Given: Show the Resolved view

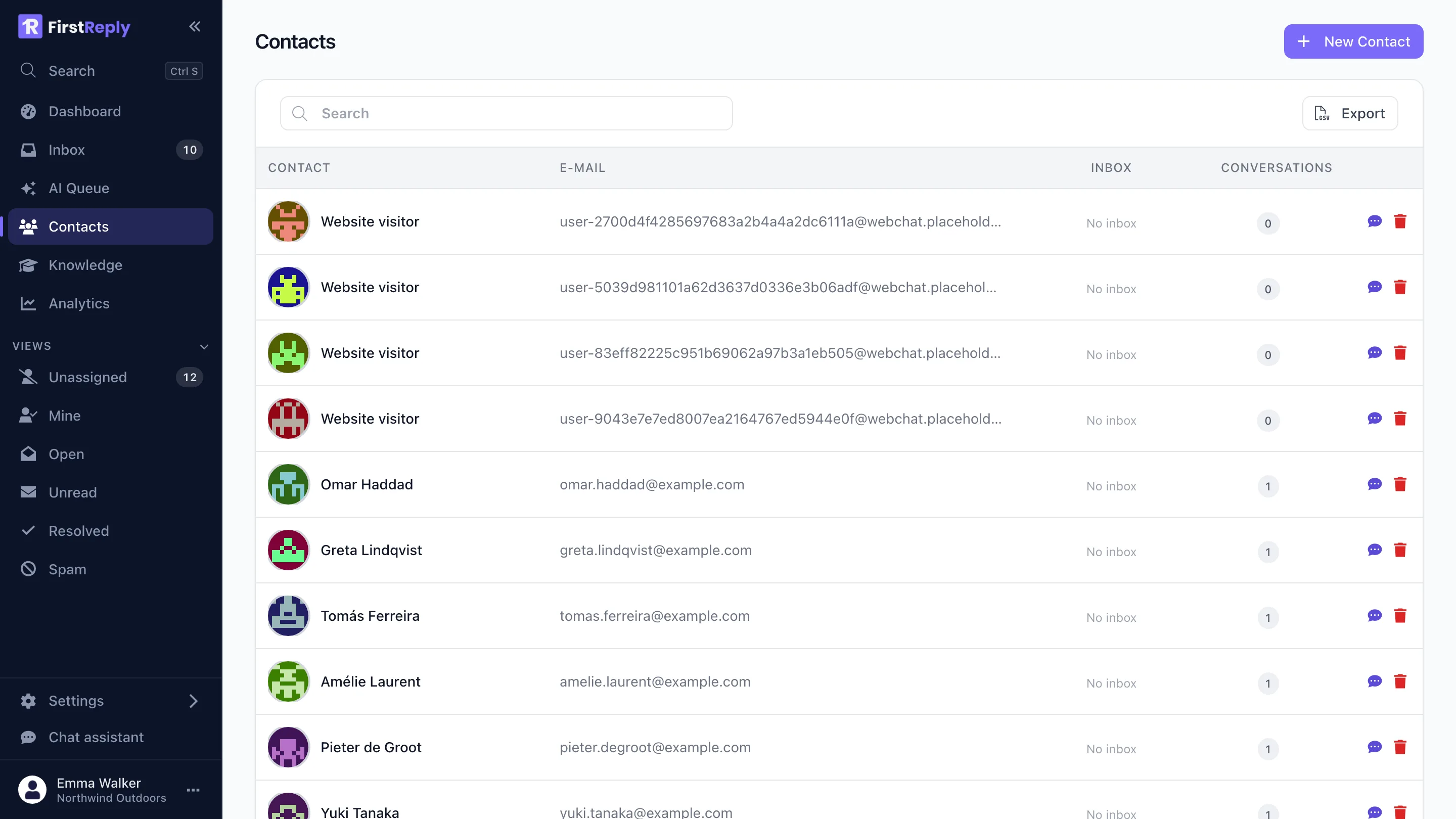Looking at the screenshot, I should point(111,531).
